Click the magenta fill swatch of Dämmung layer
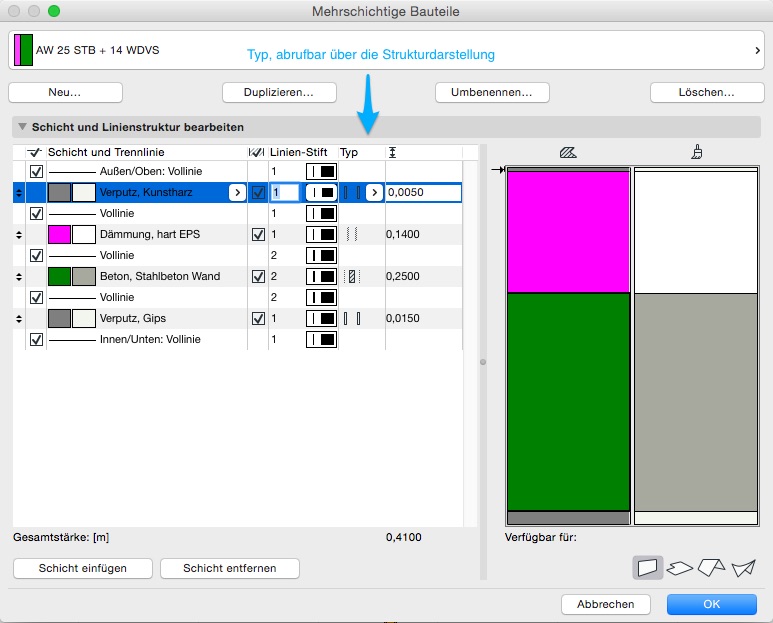The image size is (773, 623). coord(60,235)
